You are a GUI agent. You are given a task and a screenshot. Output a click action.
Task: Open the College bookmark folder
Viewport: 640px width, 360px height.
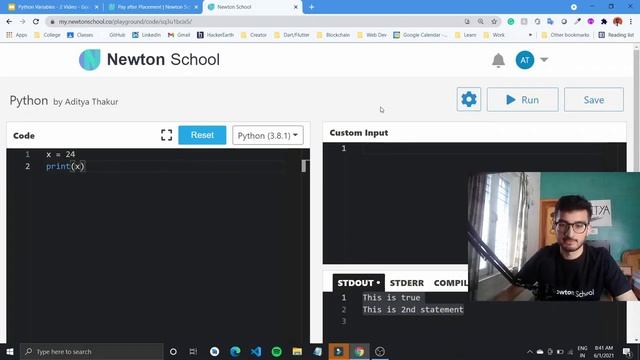[x=47, y=35]
